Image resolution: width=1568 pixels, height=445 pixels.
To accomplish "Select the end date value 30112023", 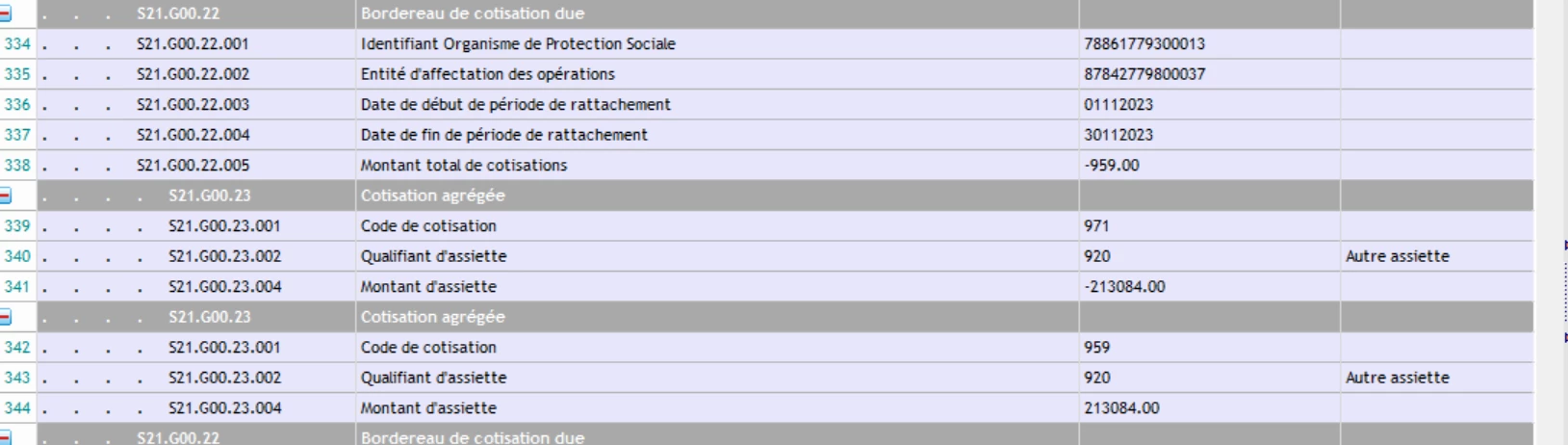I will point(1118,135).
